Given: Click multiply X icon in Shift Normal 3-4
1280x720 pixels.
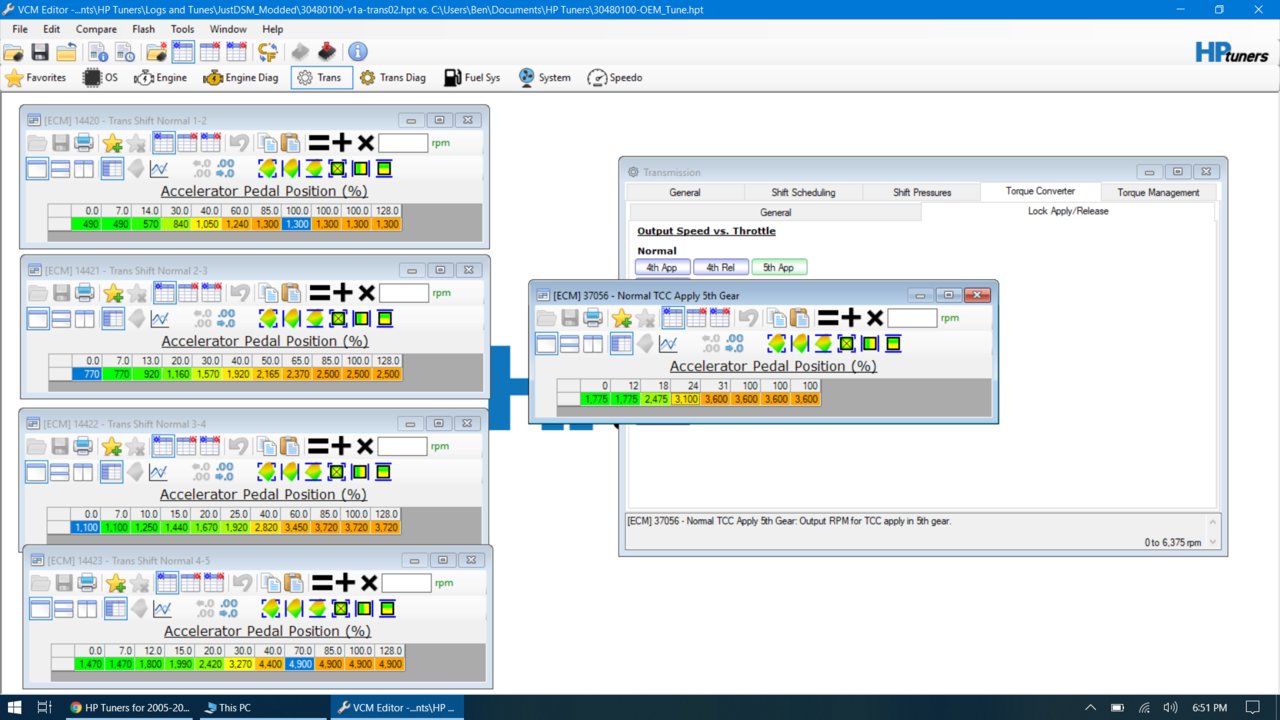Looking at the screenshot, I should 366,445.
